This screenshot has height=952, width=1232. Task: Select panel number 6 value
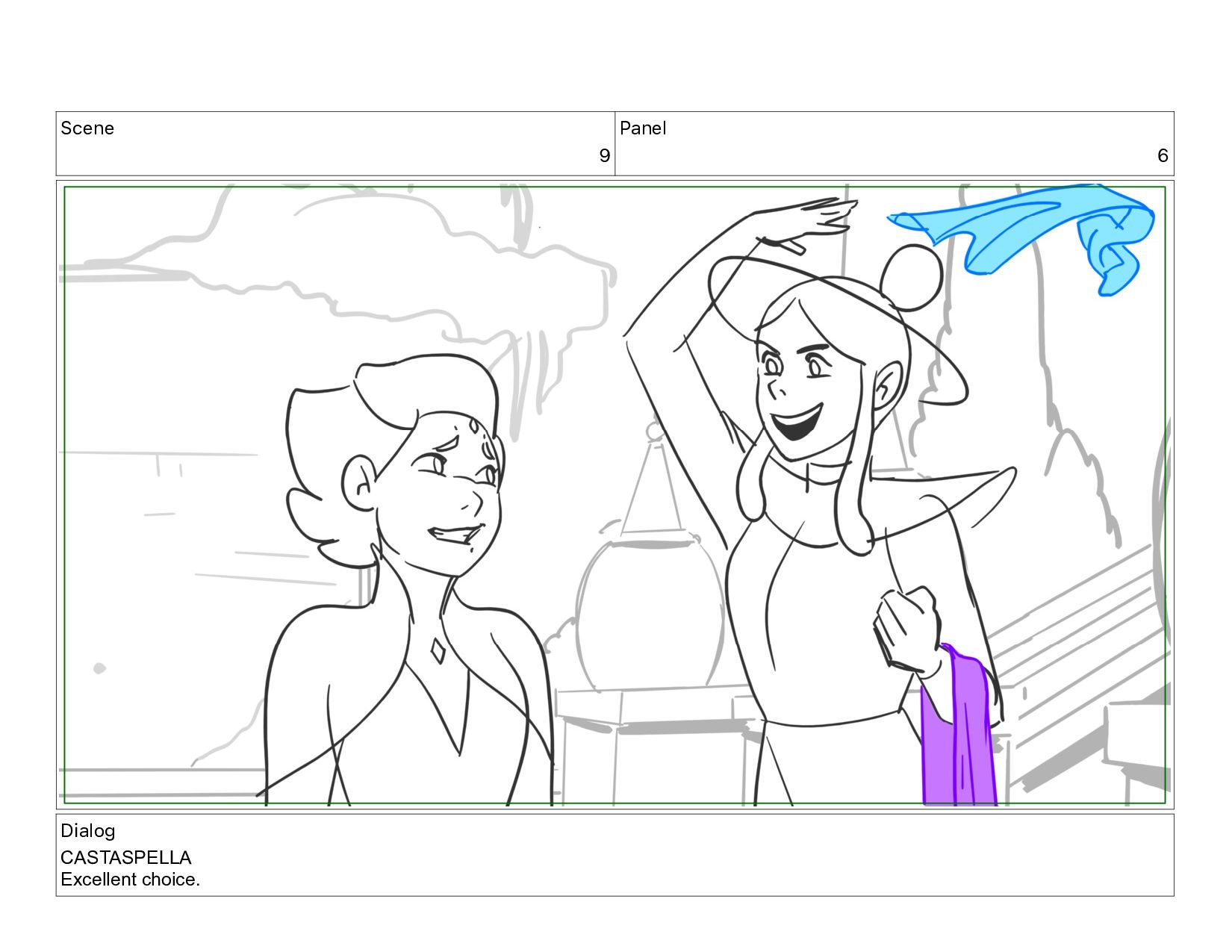[1162, 155]
